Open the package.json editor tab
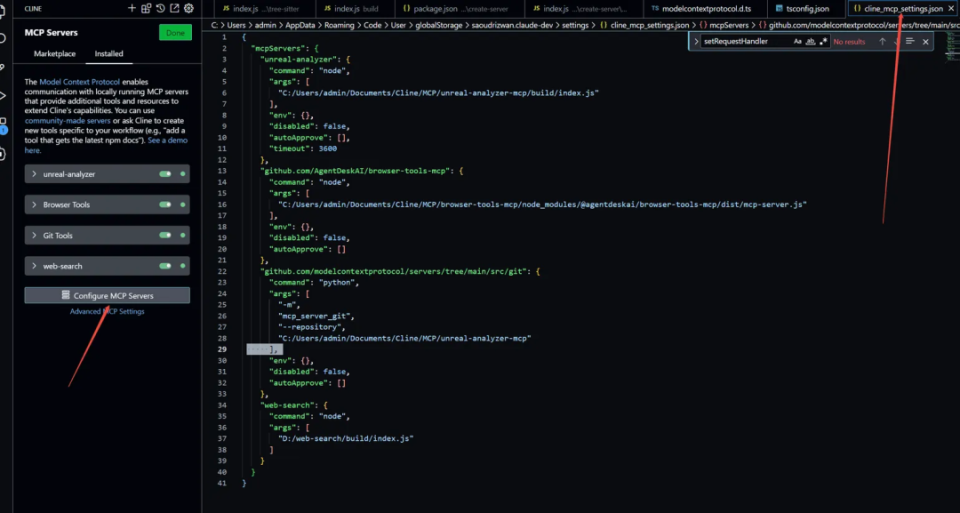Screen dimensions: 960x513 point(460,9)
